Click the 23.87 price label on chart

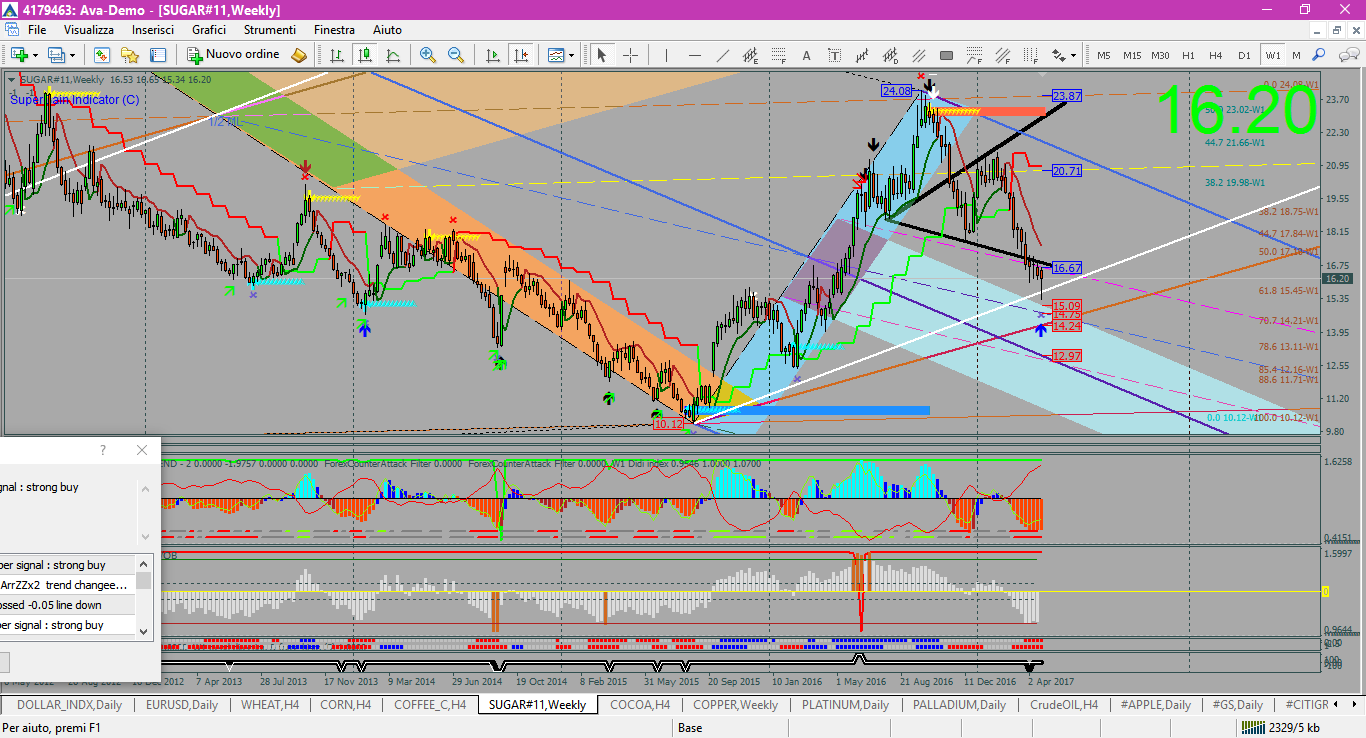(1067, 96)
